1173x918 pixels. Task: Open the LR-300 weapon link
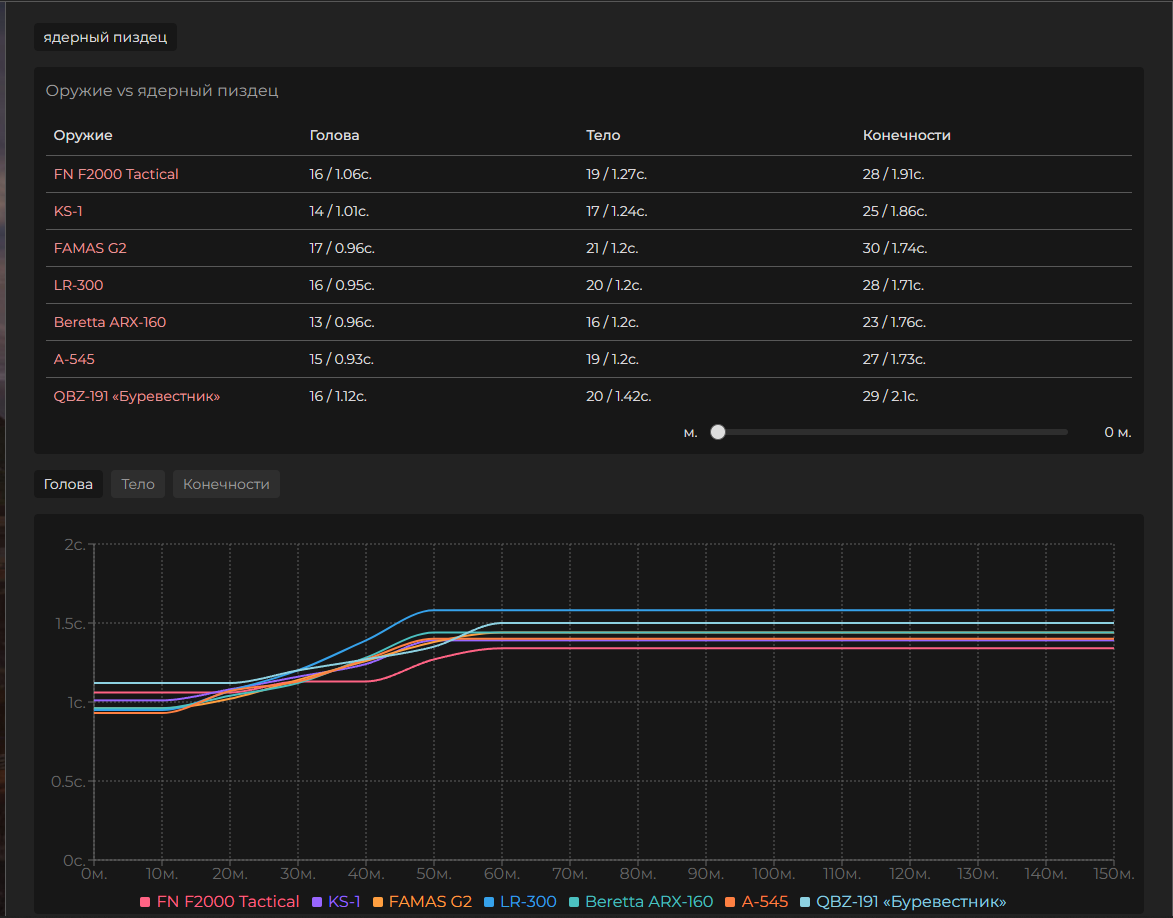tap(79, 285)
